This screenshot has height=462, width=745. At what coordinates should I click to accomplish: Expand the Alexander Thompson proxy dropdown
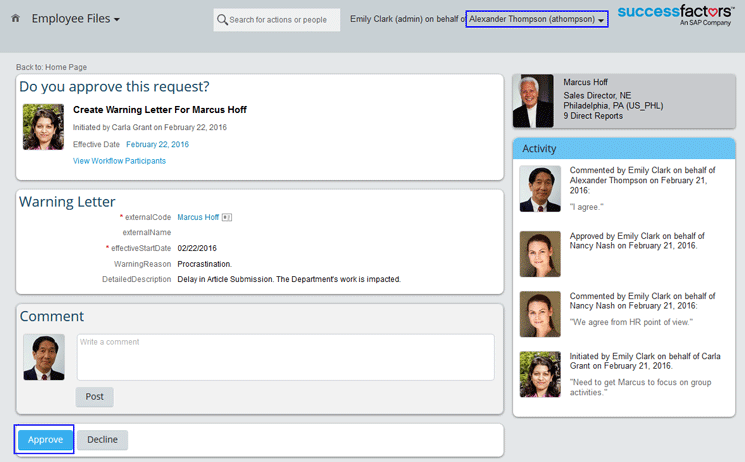coord(537,20)
